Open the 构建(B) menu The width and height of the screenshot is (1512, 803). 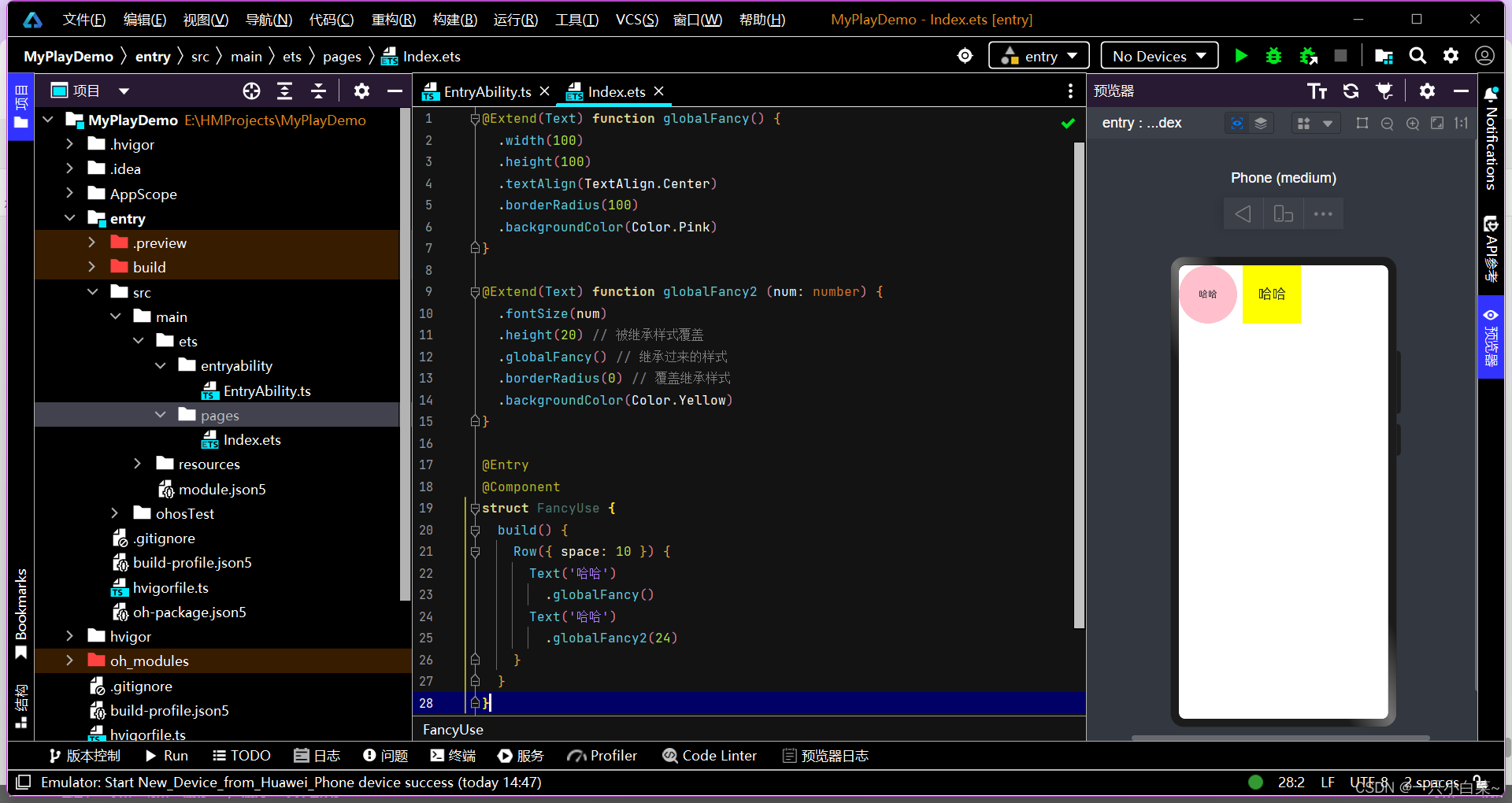coord(454,20)
